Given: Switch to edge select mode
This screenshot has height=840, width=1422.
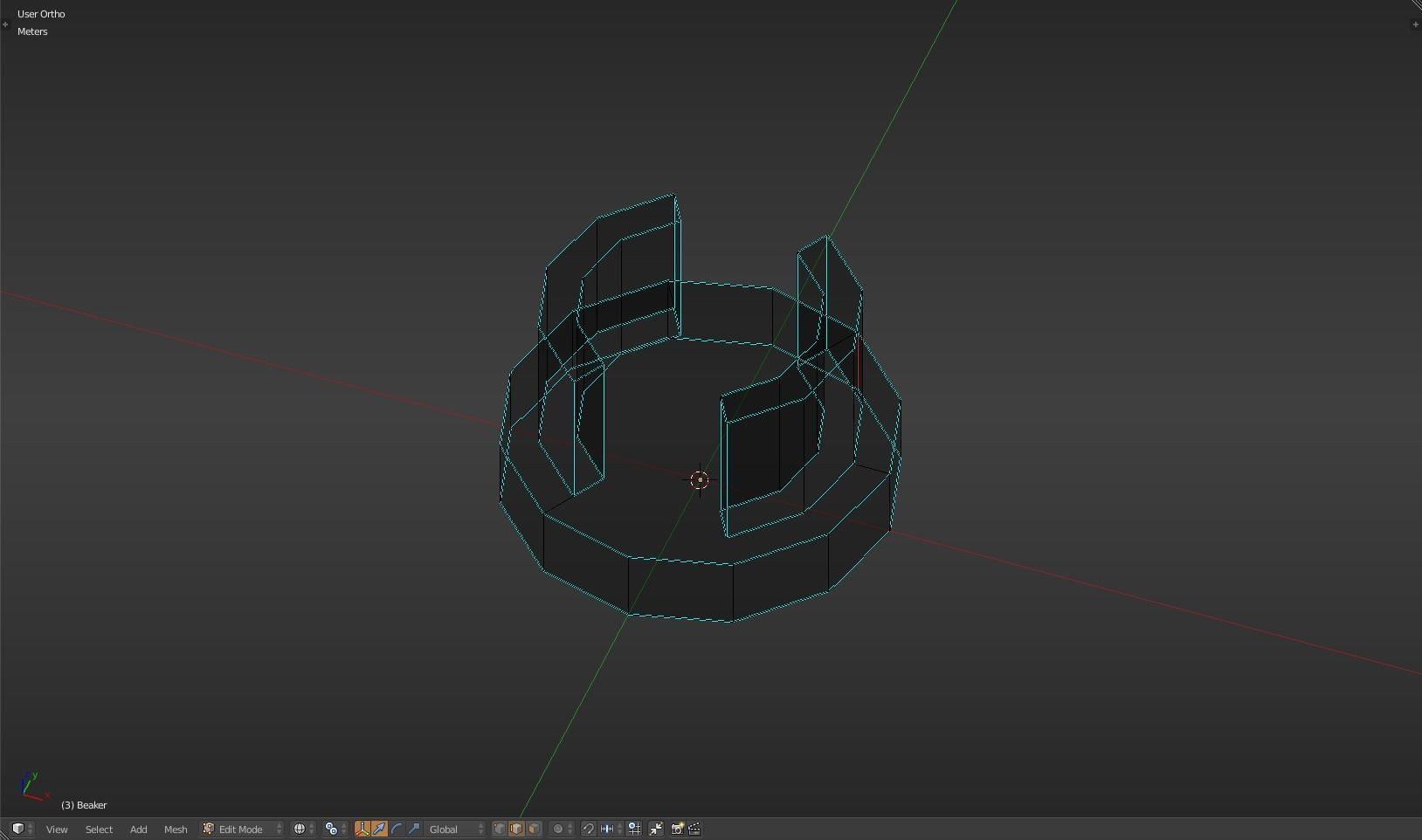Looking at the screenshot, I should click(x=516, y=829).
